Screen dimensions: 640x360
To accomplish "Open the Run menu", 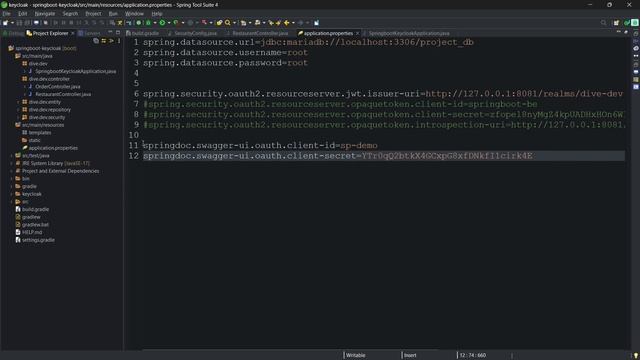I will coord(113,13).
